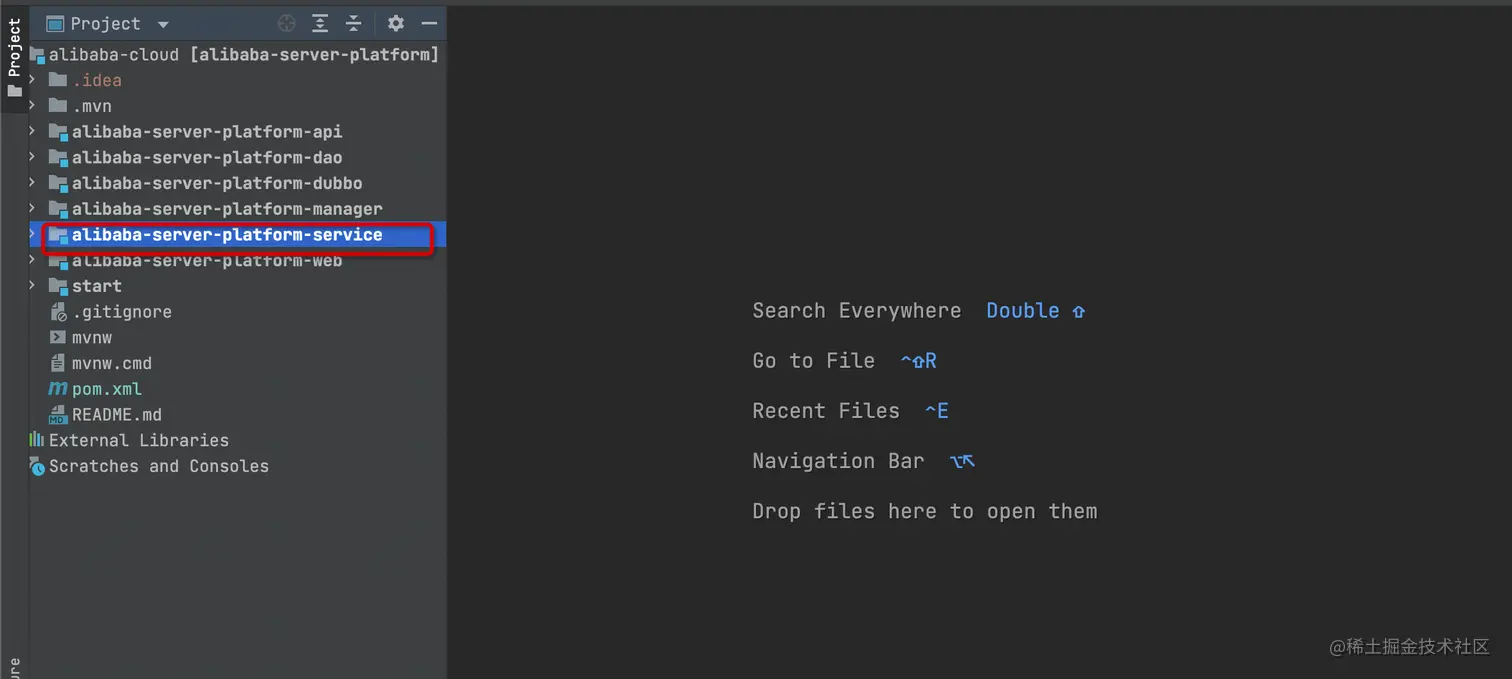Click the Collapse All icon in Project toolbar

tap(353, 24)
